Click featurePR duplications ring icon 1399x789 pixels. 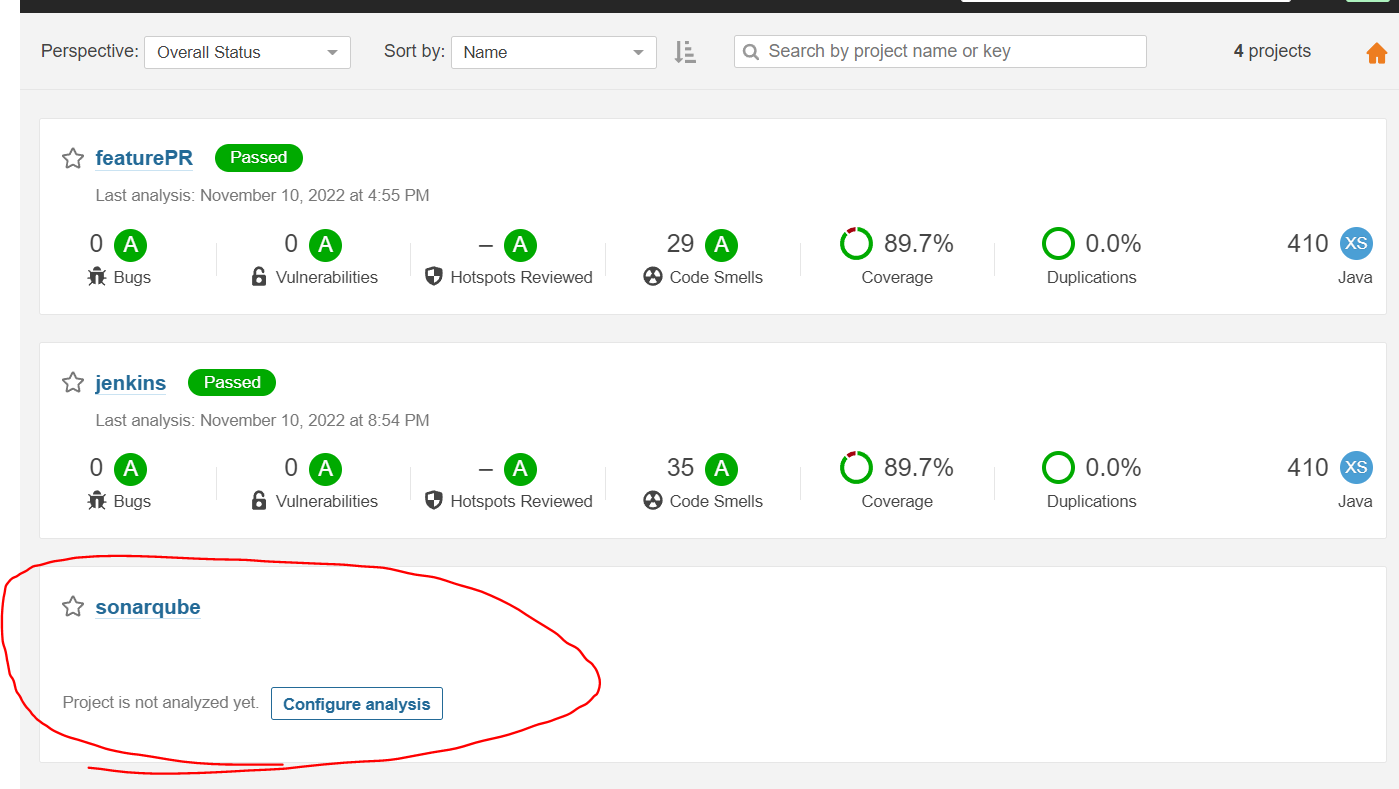tap(1058, 244)
